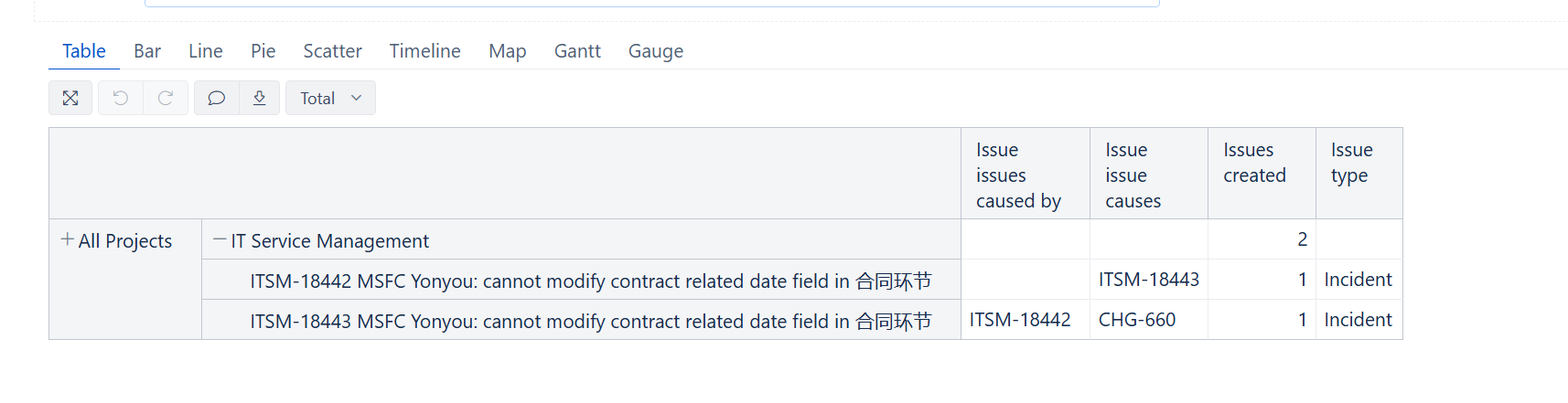Click the export download icon
This screenshot has width=1568, height=403.
tap(260, 98)
